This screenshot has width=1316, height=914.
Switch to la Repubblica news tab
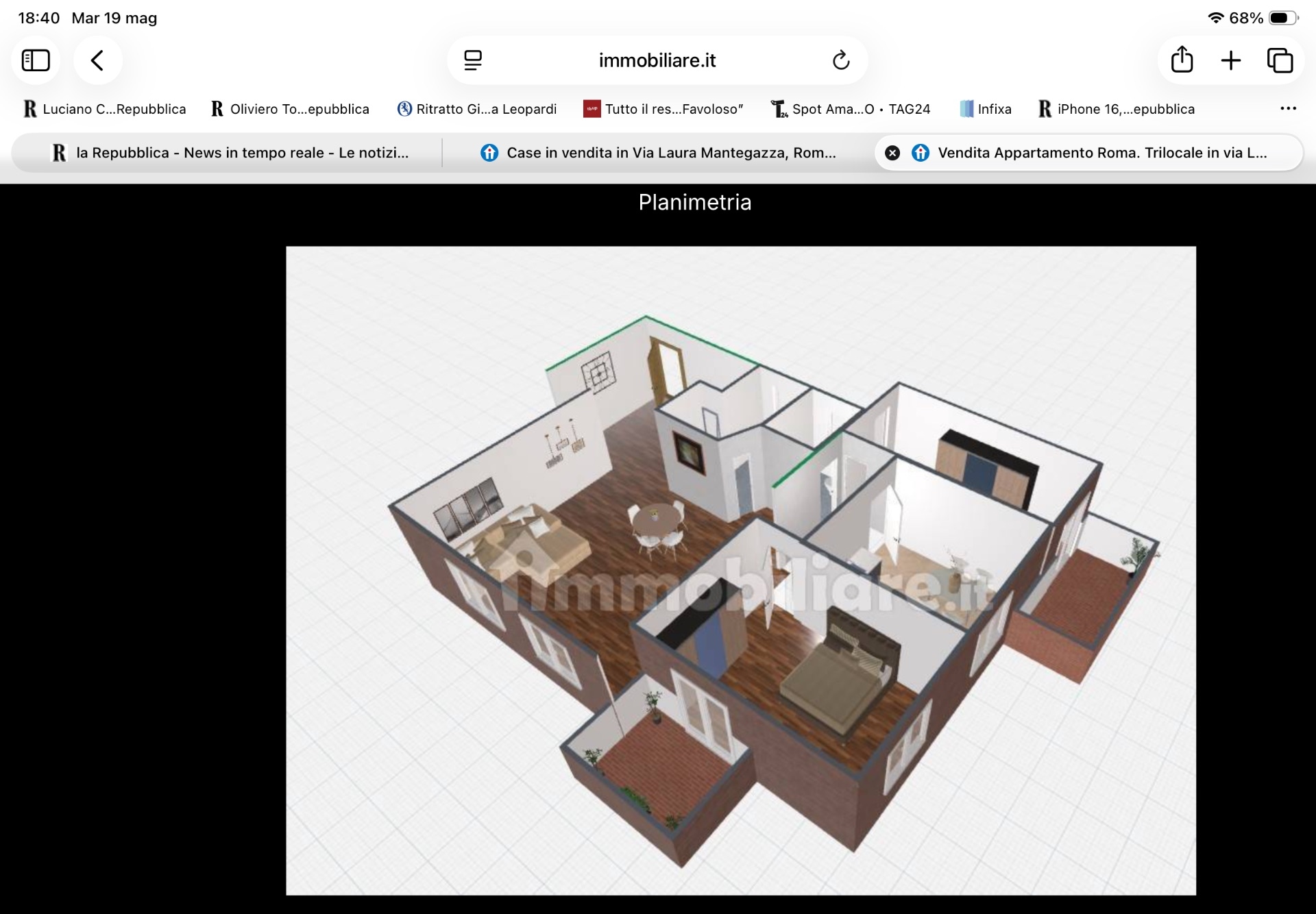tap(230, 153)
